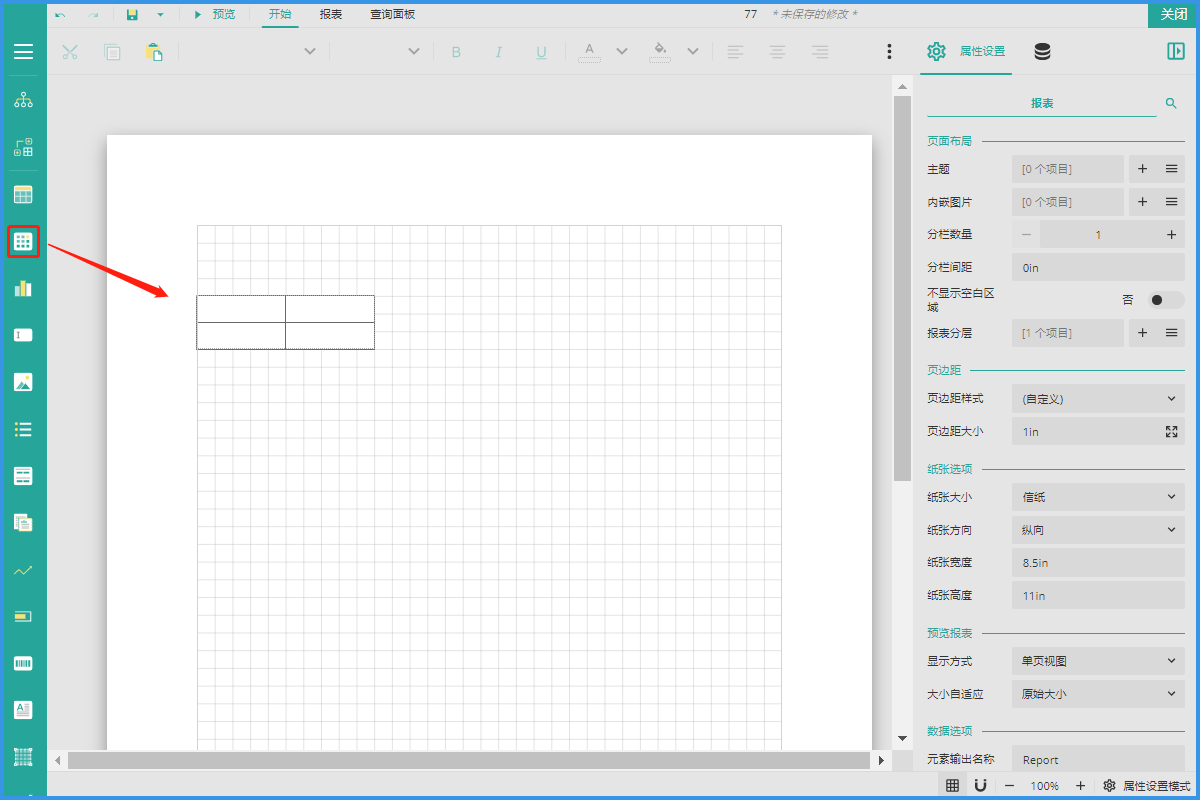Open the 查询面板 tab
The image size is (1200, 800).
pyautogui.click(x=392, y=14)
